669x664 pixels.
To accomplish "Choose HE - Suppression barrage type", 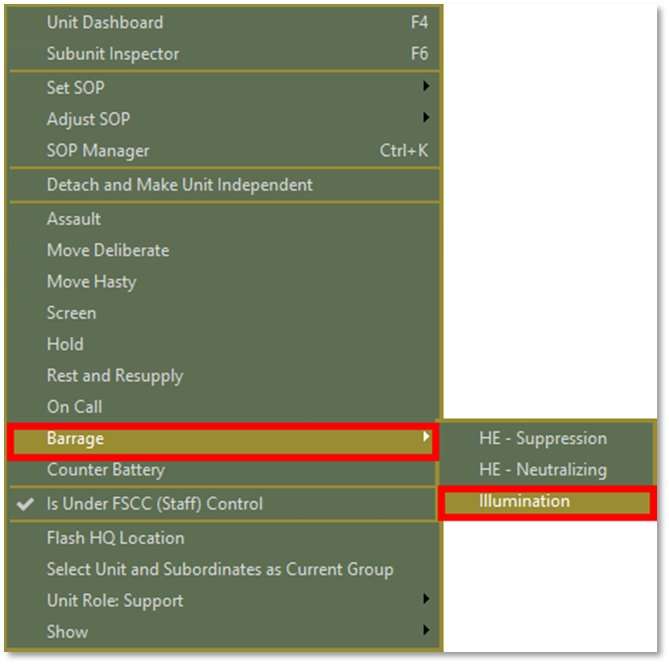I will pyautogui.click(x=543, y=439).
